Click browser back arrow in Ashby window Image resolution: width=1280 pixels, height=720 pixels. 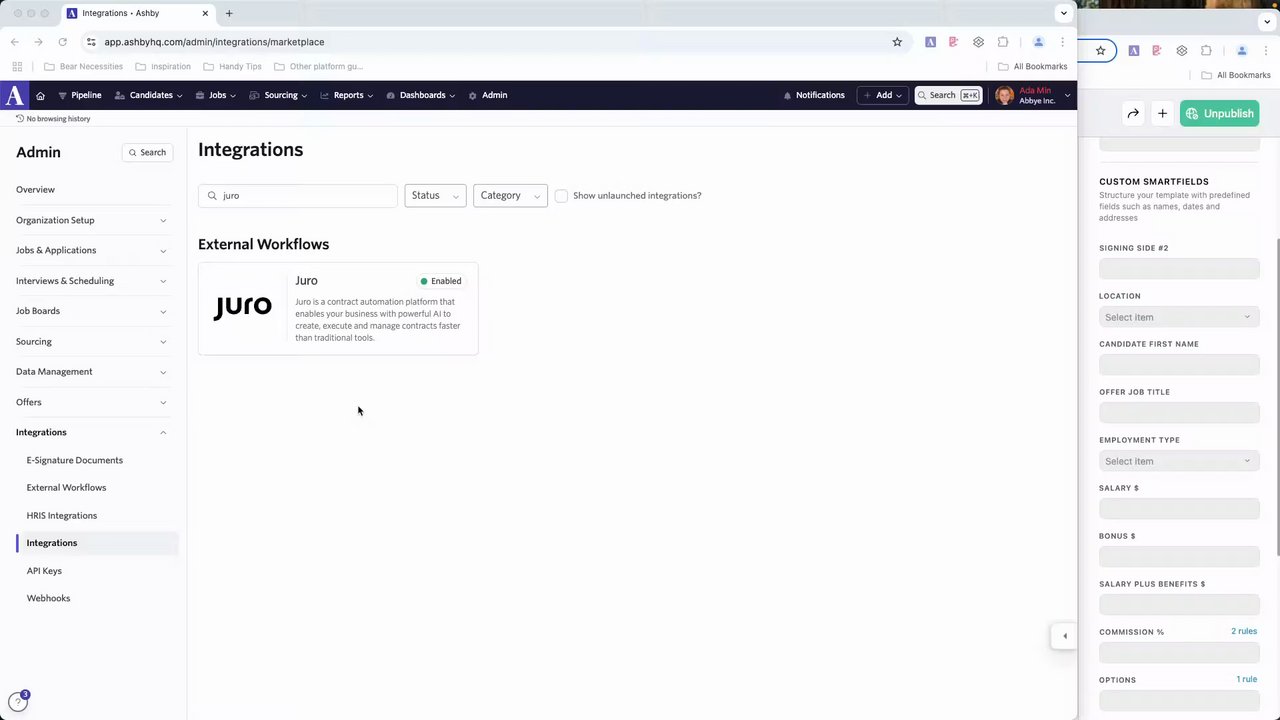coord(14,42)
